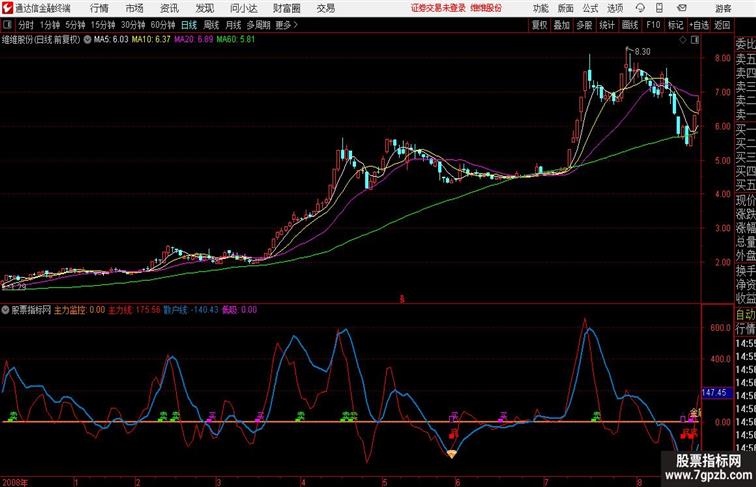Open the 公式 menu
Viewport: 756px width, 487px height.
point(590,8)
